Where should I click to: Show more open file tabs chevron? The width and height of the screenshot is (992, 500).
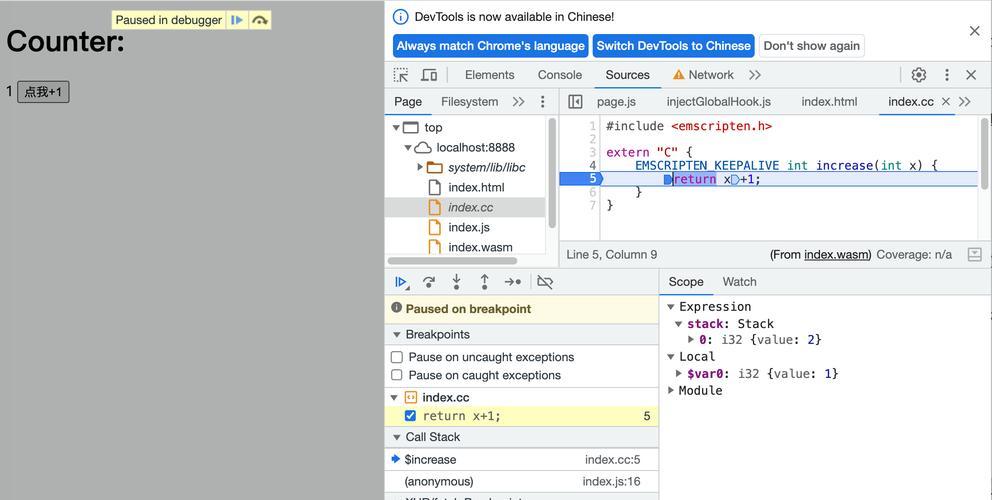964,102
